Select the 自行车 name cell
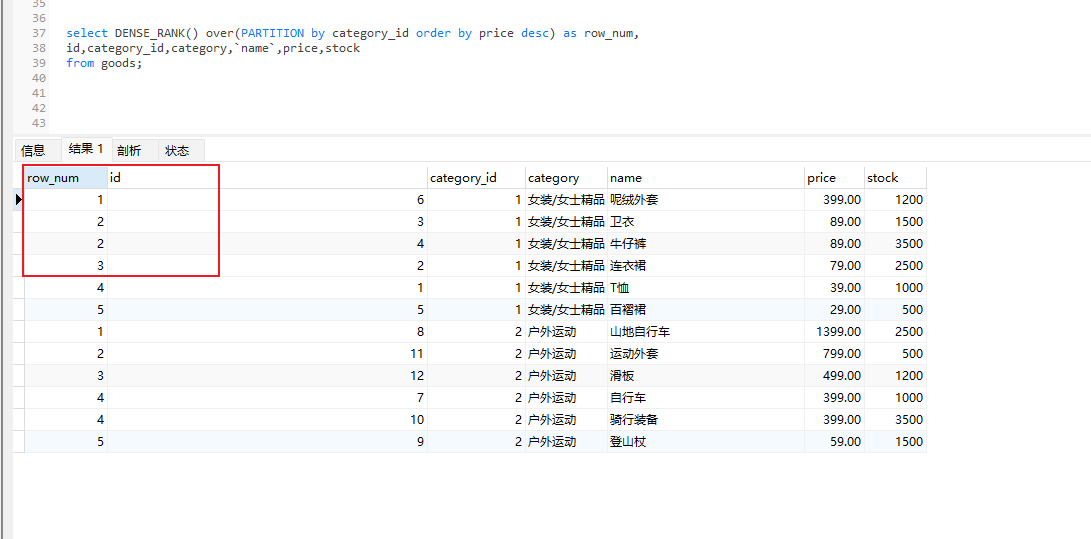This screenshot has width=1091, height=539. [x=706, y=398]
